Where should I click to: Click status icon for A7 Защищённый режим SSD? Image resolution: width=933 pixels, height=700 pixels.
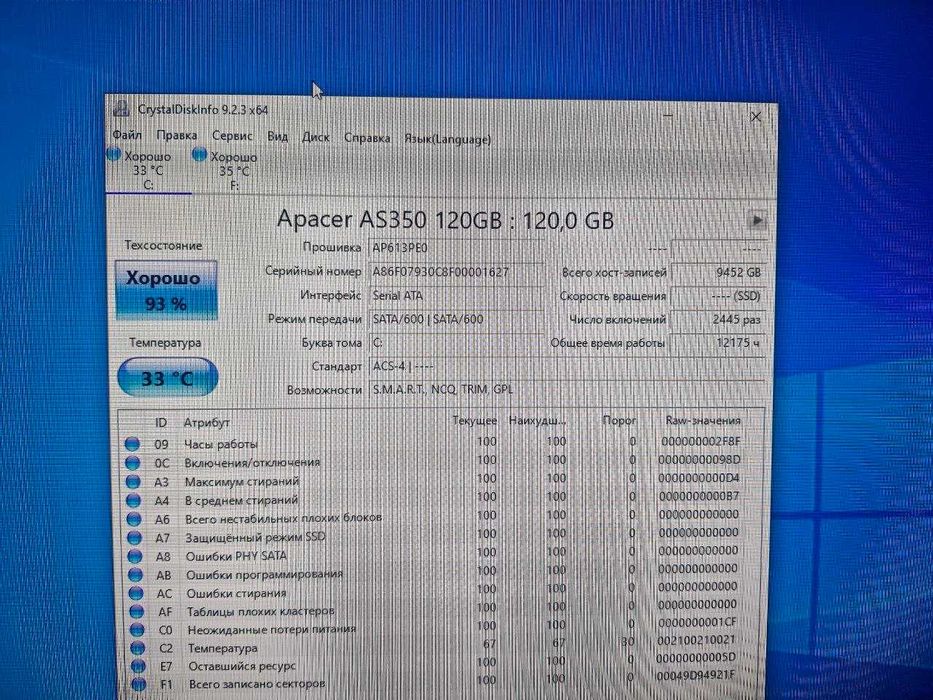[135, 538]
